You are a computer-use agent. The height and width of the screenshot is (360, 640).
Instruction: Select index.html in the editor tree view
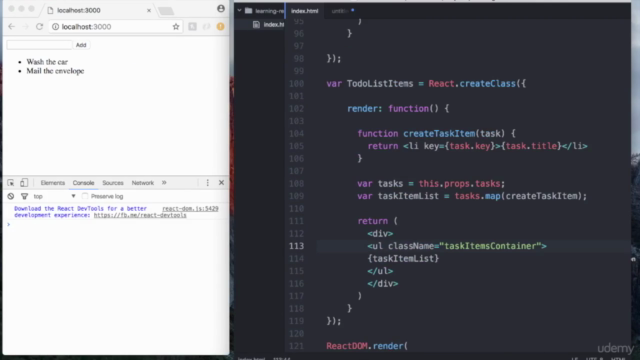[269, 24]
